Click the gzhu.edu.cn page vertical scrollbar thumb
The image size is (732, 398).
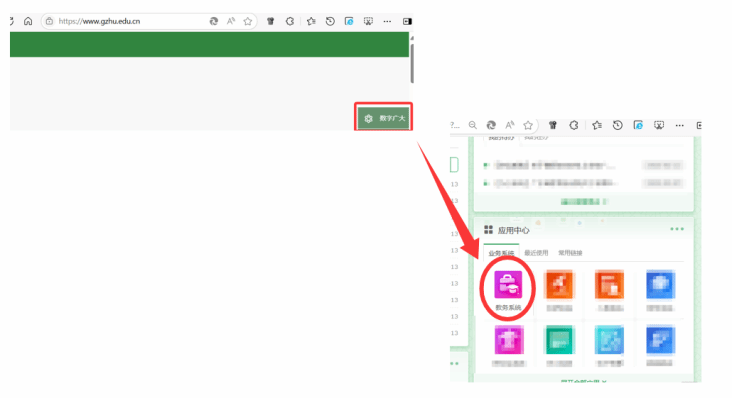tap(412, 63)
